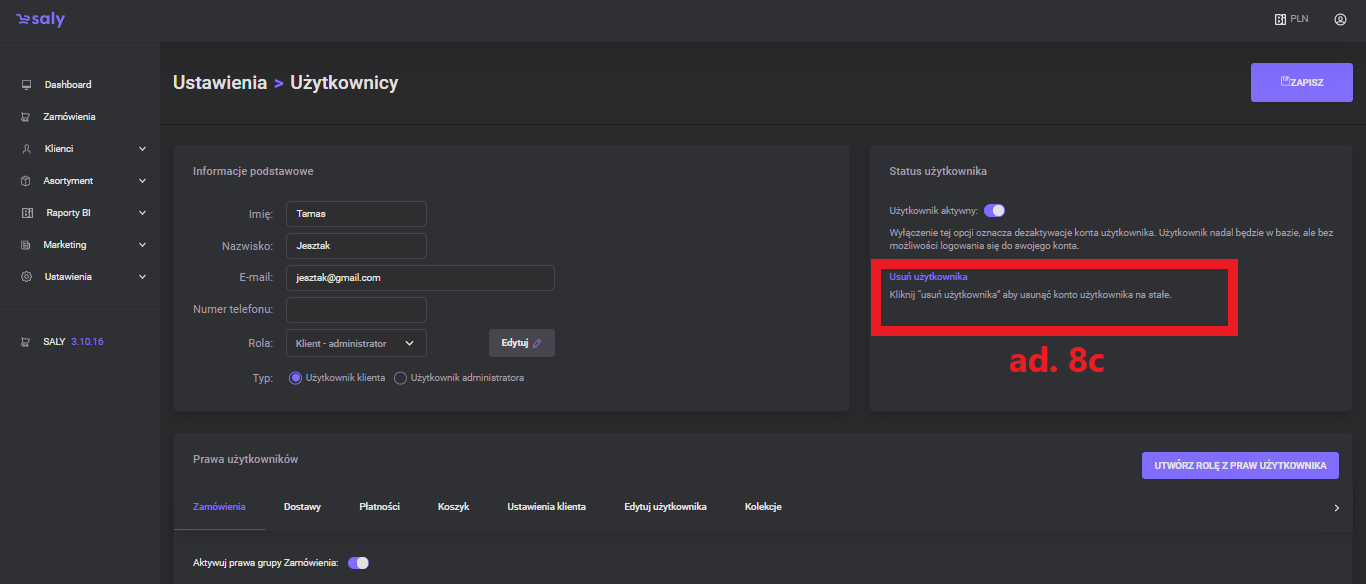Click the Dashboard monitor icon
Viewport: 1366px width, 584px height.
tap(26, 85)
